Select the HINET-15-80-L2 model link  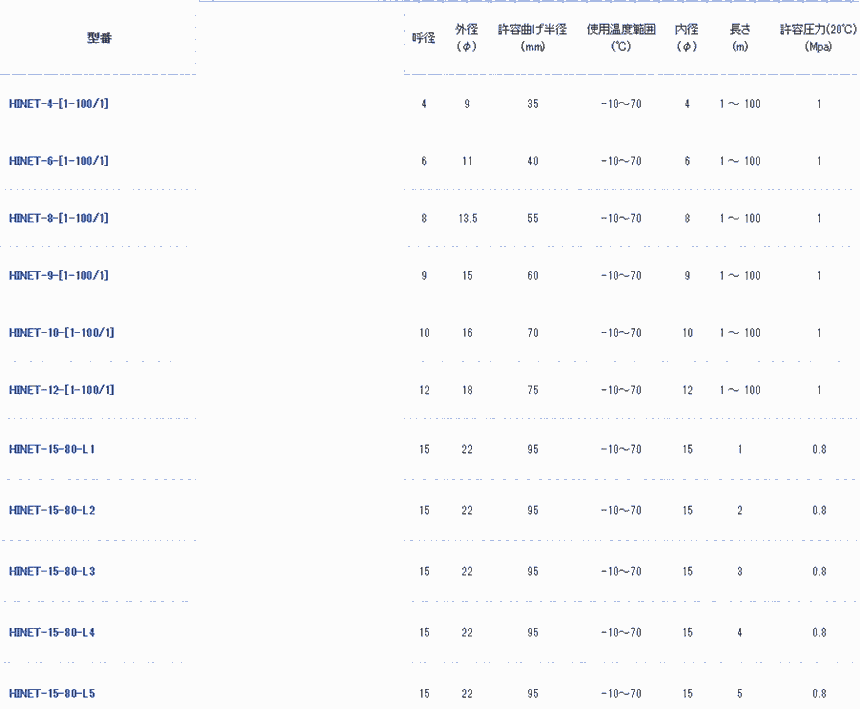(52, 511)
